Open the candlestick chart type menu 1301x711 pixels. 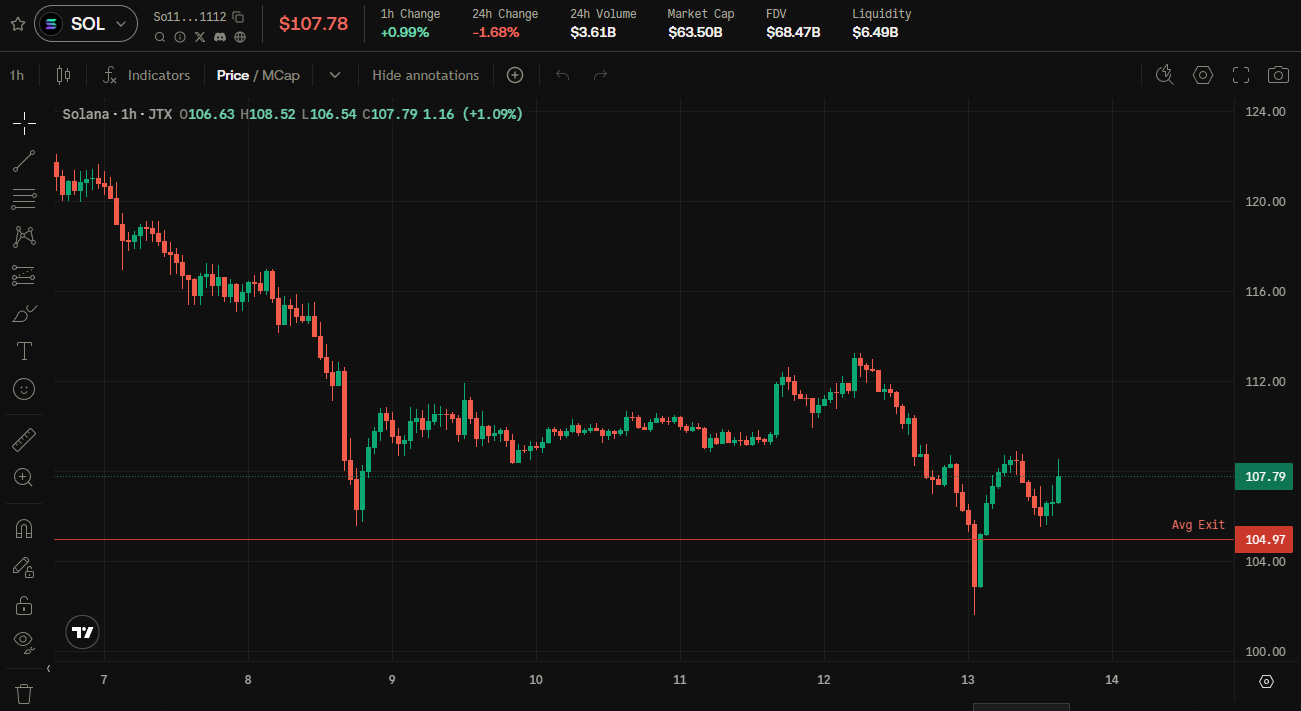tap(64, 75)
